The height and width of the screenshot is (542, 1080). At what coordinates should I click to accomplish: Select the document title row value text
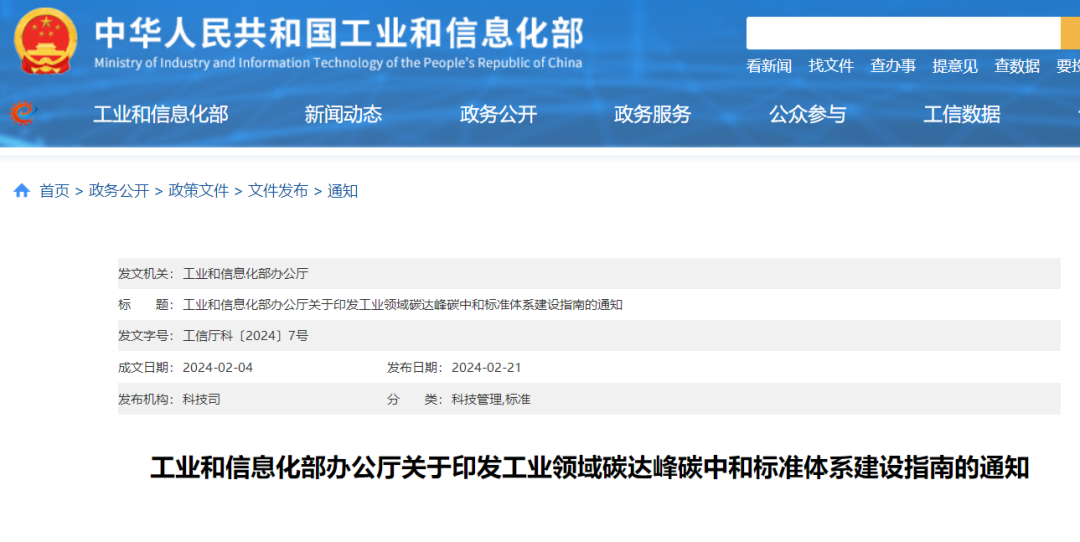[402, 304]
